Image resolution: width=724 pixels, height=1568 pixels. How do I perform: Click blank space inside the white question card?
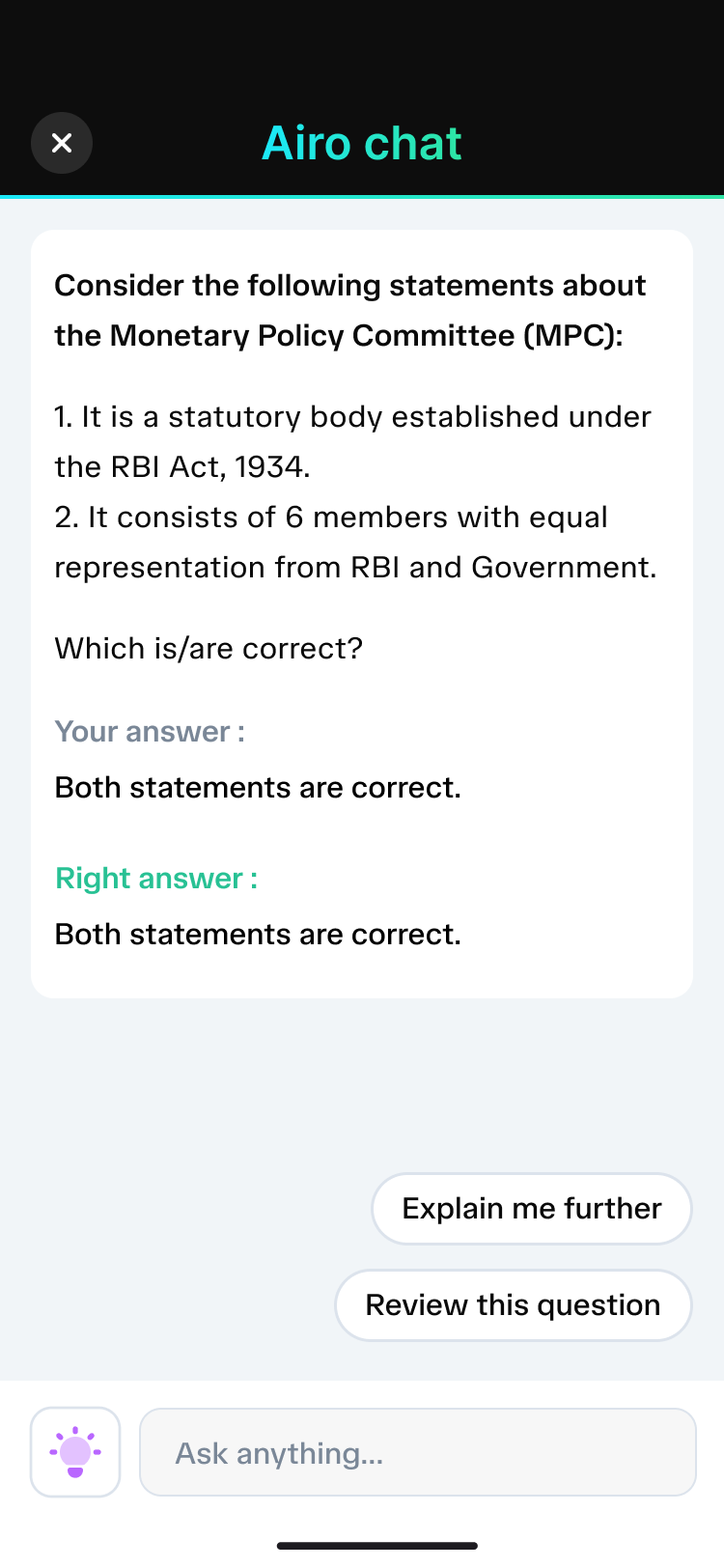click(x=579, y=850)
